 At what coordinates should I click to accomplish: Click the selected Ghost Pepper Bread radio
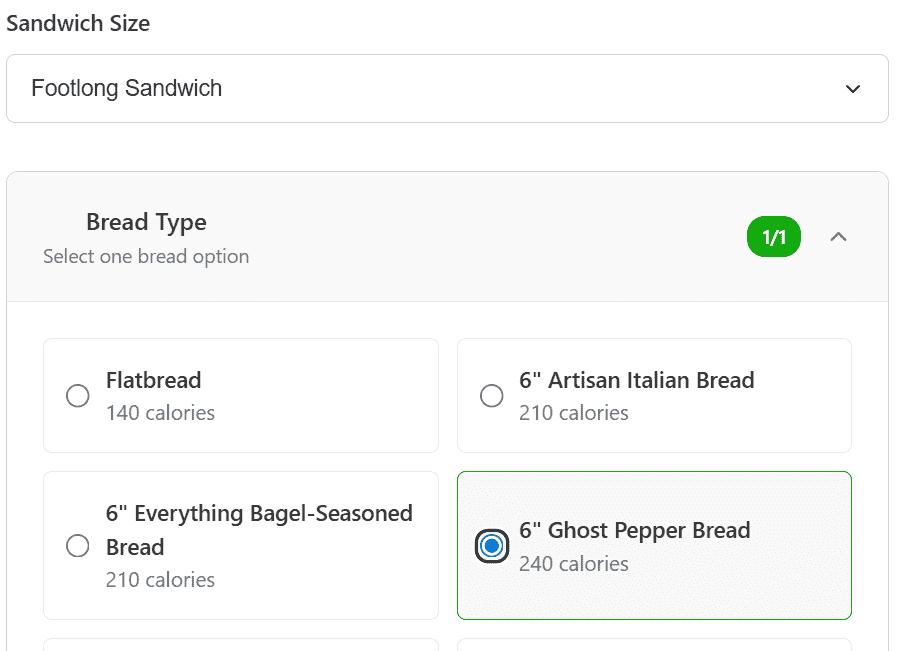491,546
